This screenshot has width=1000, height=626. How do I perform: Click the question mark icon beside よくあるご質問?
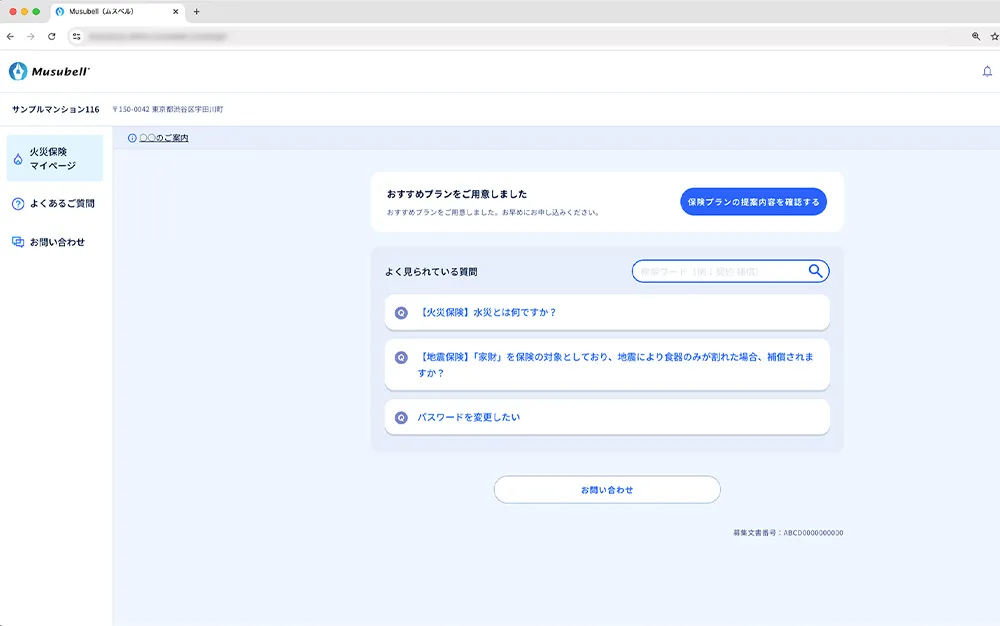click(18, 204)
